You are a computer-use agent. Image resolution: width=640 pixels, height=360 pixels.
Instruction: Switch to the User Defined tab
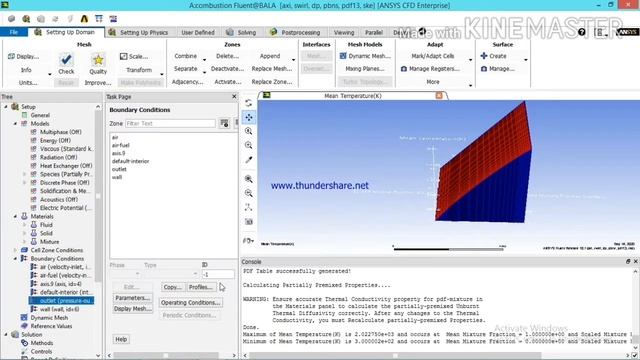coord(198,32)
